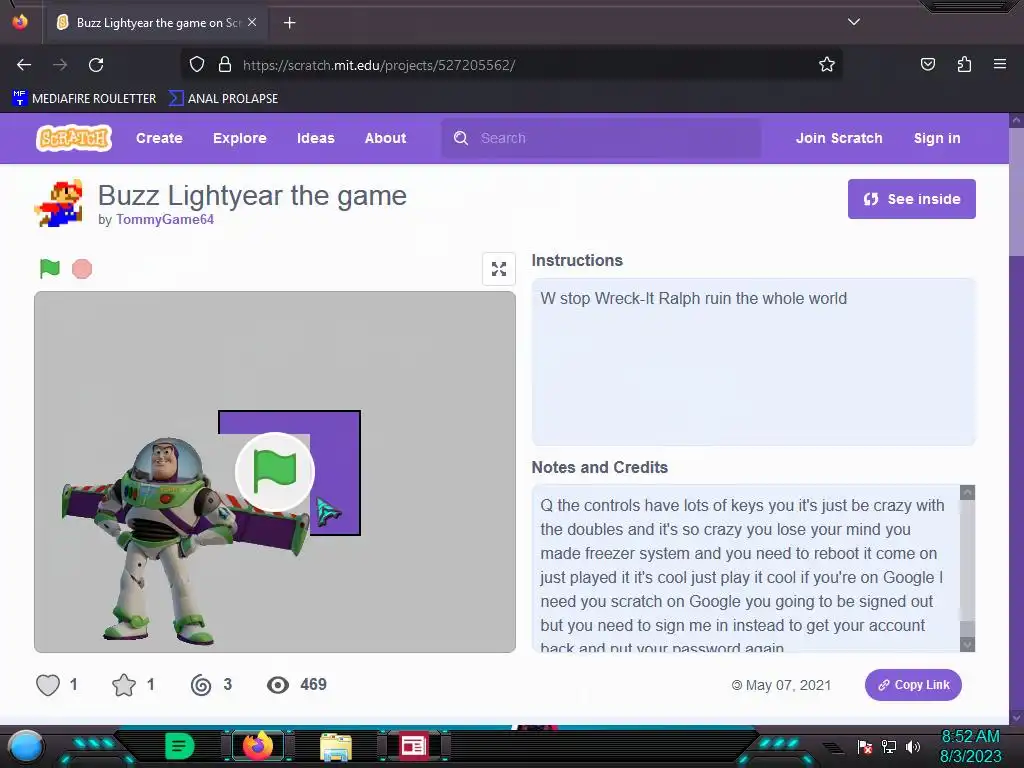Click the green flag above the stage
The width and height of the screenshot is (1024, 768).
point(50,268)
